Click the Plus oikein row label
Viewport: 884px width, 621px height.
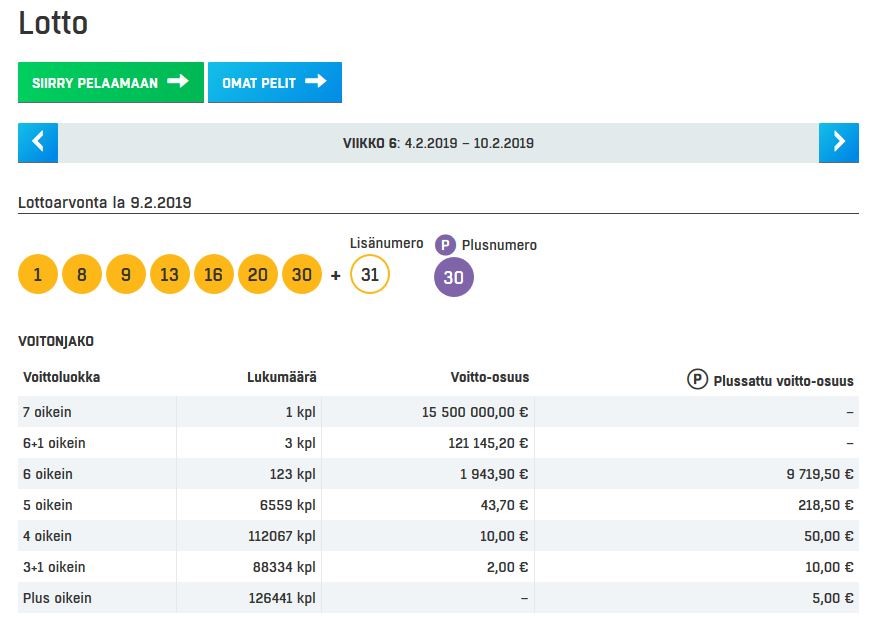coord(57,598)
